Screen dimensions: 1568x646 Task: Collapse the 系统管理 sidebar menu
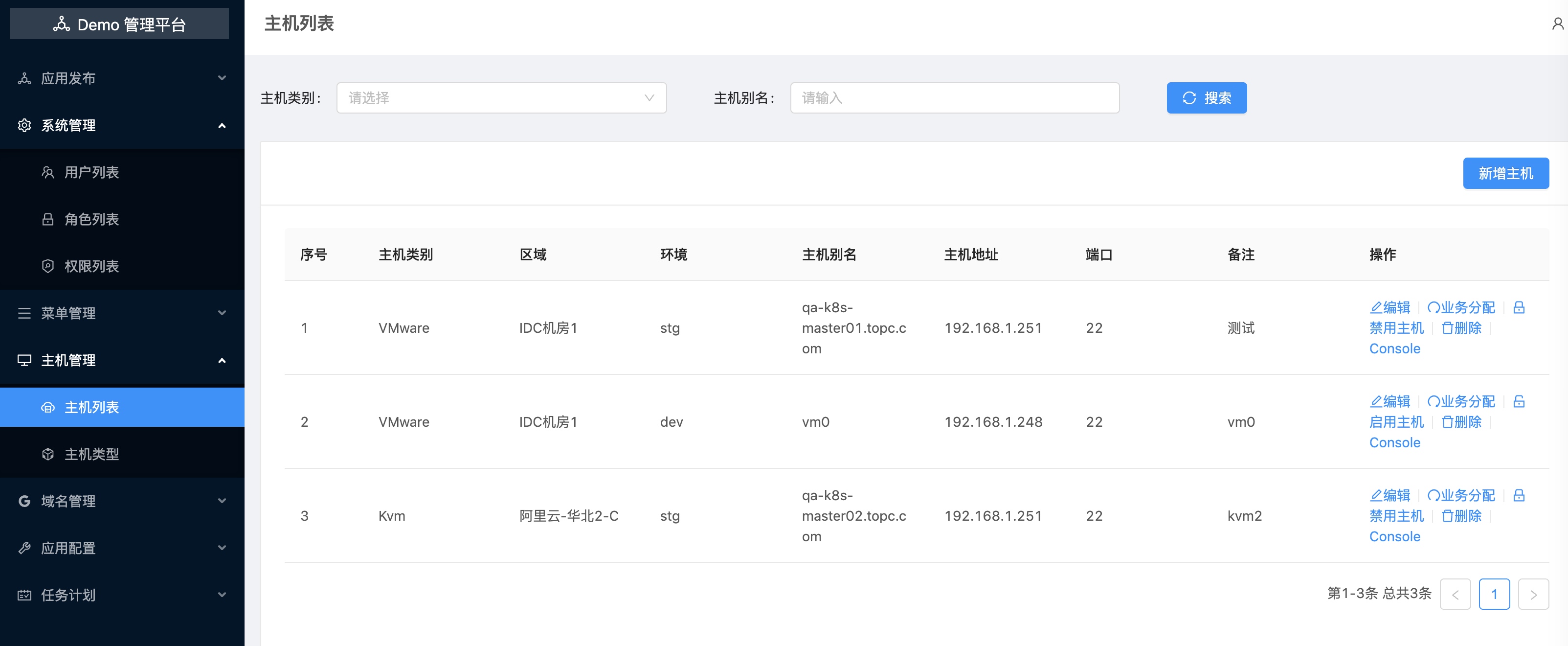coord(122,125)
